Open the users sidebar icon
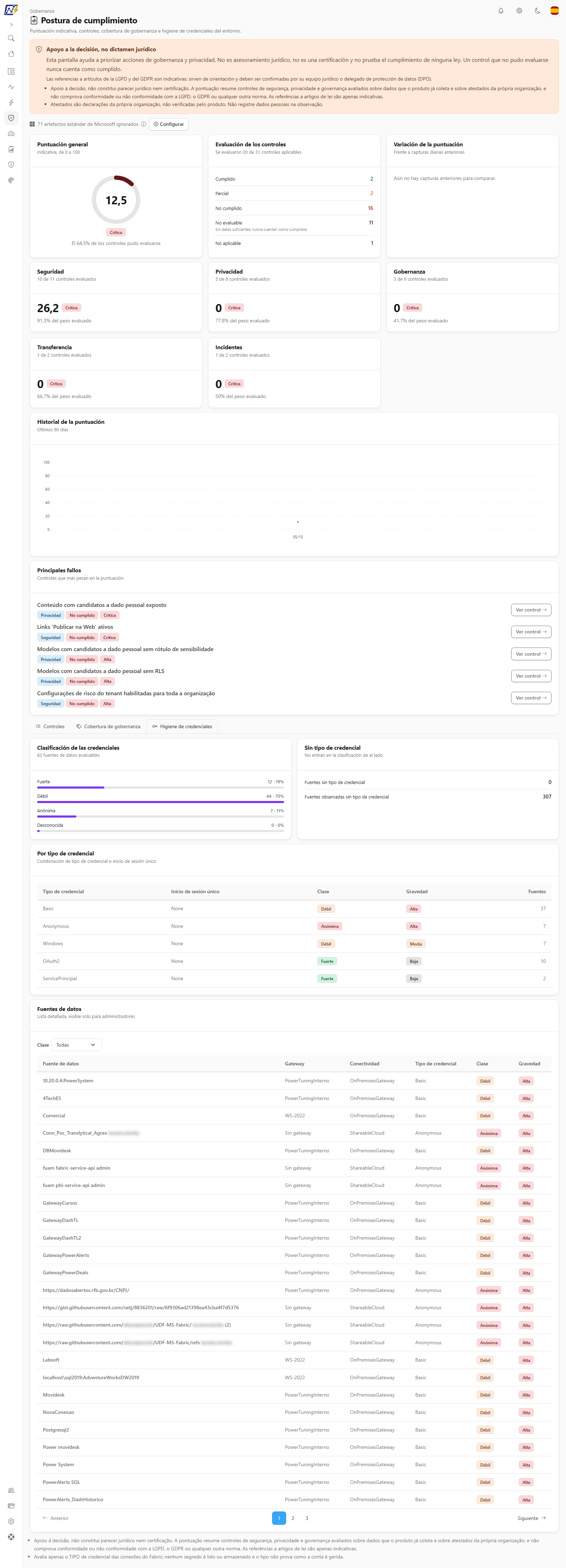Viewport: 566px width, 1568px height. (11, 1490)
